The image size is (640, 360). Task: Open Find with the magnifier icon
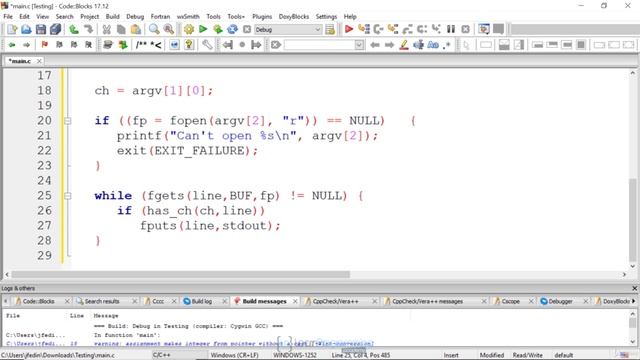(x=154, y=29)
